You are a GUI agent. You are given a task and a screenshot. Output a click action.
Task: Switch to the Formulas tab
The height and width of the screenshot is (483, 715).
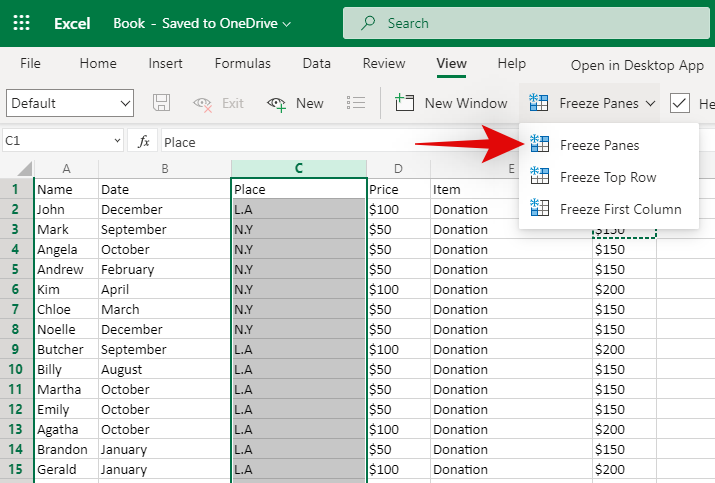(242, 63)
